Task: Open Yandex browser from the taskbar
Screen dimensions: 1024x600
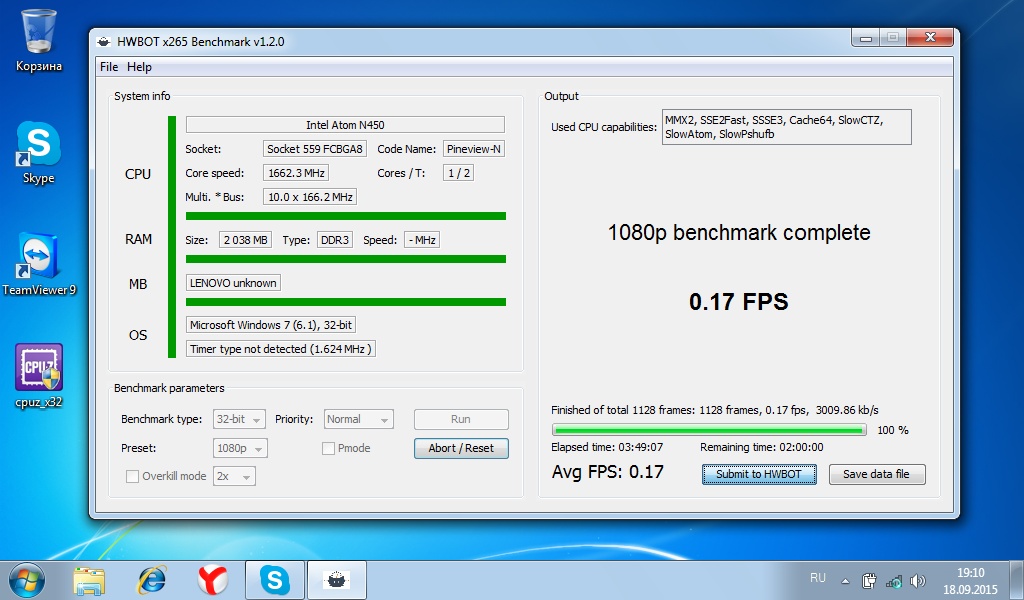Action: (213, 580)
